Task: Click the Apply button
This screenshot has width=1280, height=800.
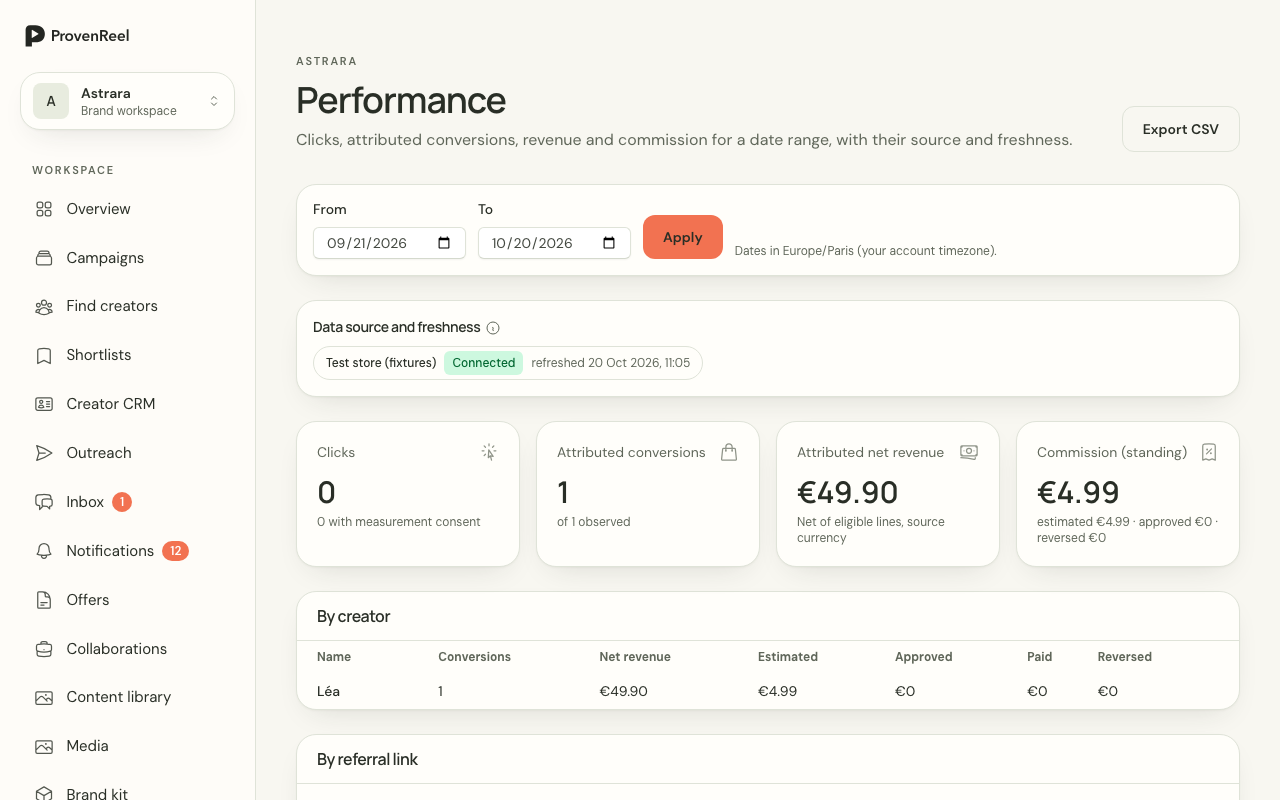Action: (683, 237)
